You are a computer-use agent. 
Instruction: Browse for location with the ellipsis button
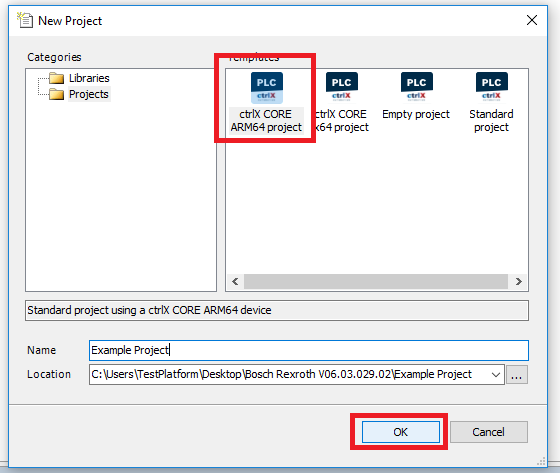click(x=516, y=374)
